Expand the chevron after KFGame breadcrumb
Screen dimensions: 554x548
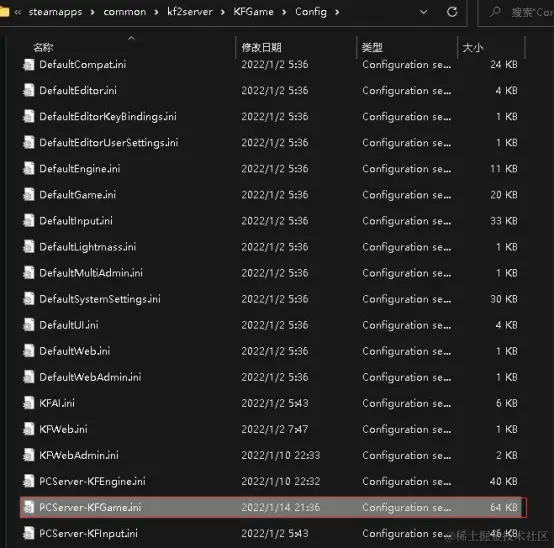coord(284,12)
